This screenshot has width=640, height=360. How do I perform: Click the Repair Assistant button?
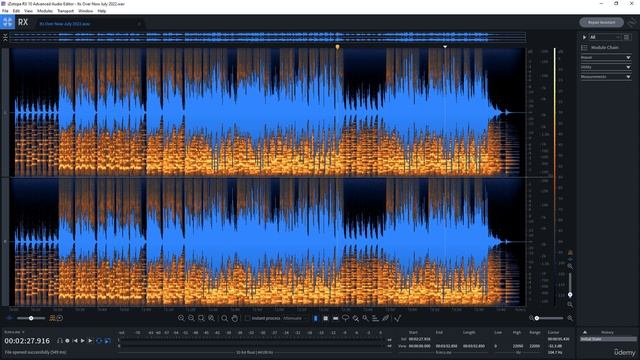tap(601, 22)
